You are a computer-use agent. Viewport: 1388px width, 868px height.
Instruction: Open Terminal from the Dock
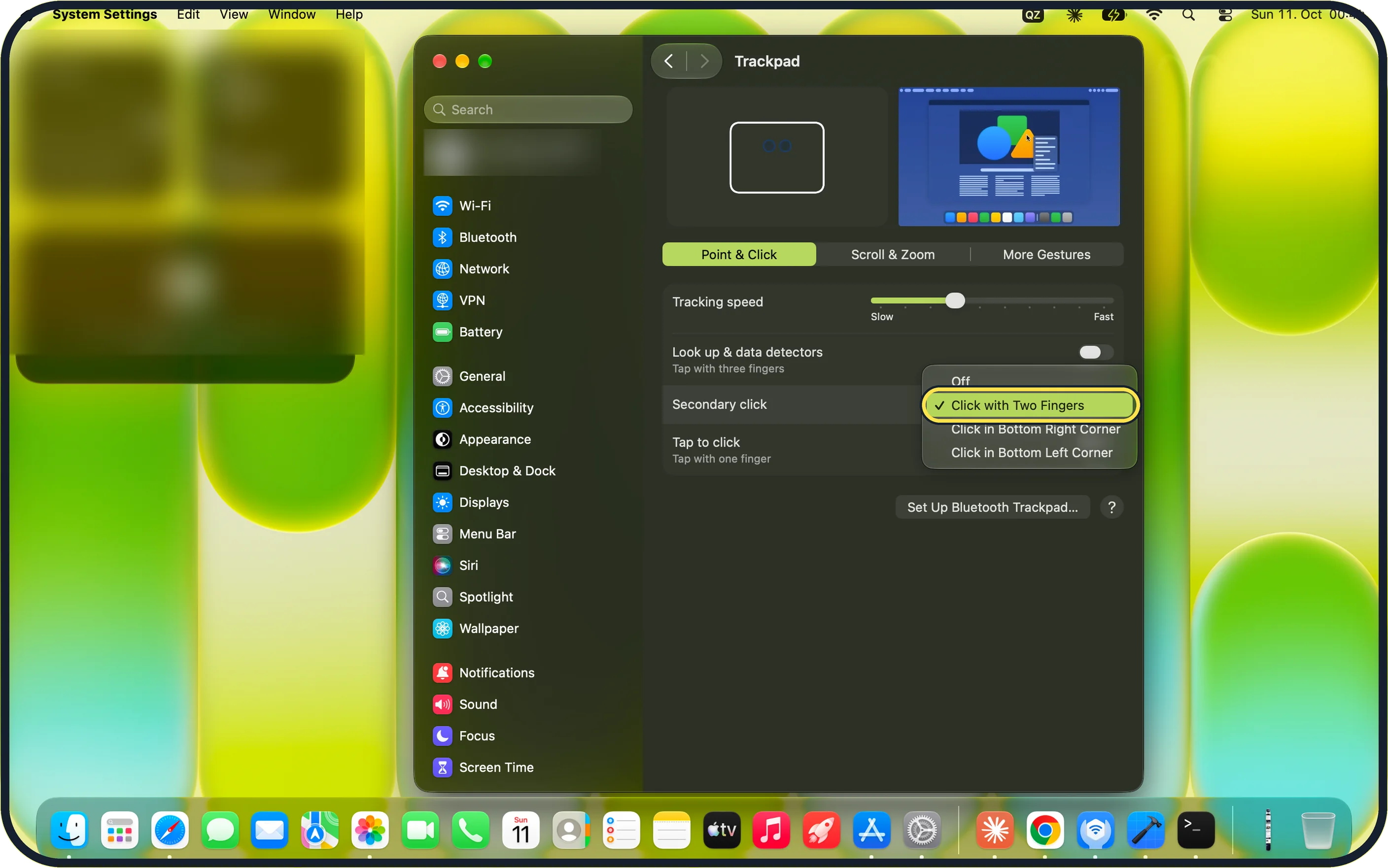pyautogui.click(x=1196, y=830)
